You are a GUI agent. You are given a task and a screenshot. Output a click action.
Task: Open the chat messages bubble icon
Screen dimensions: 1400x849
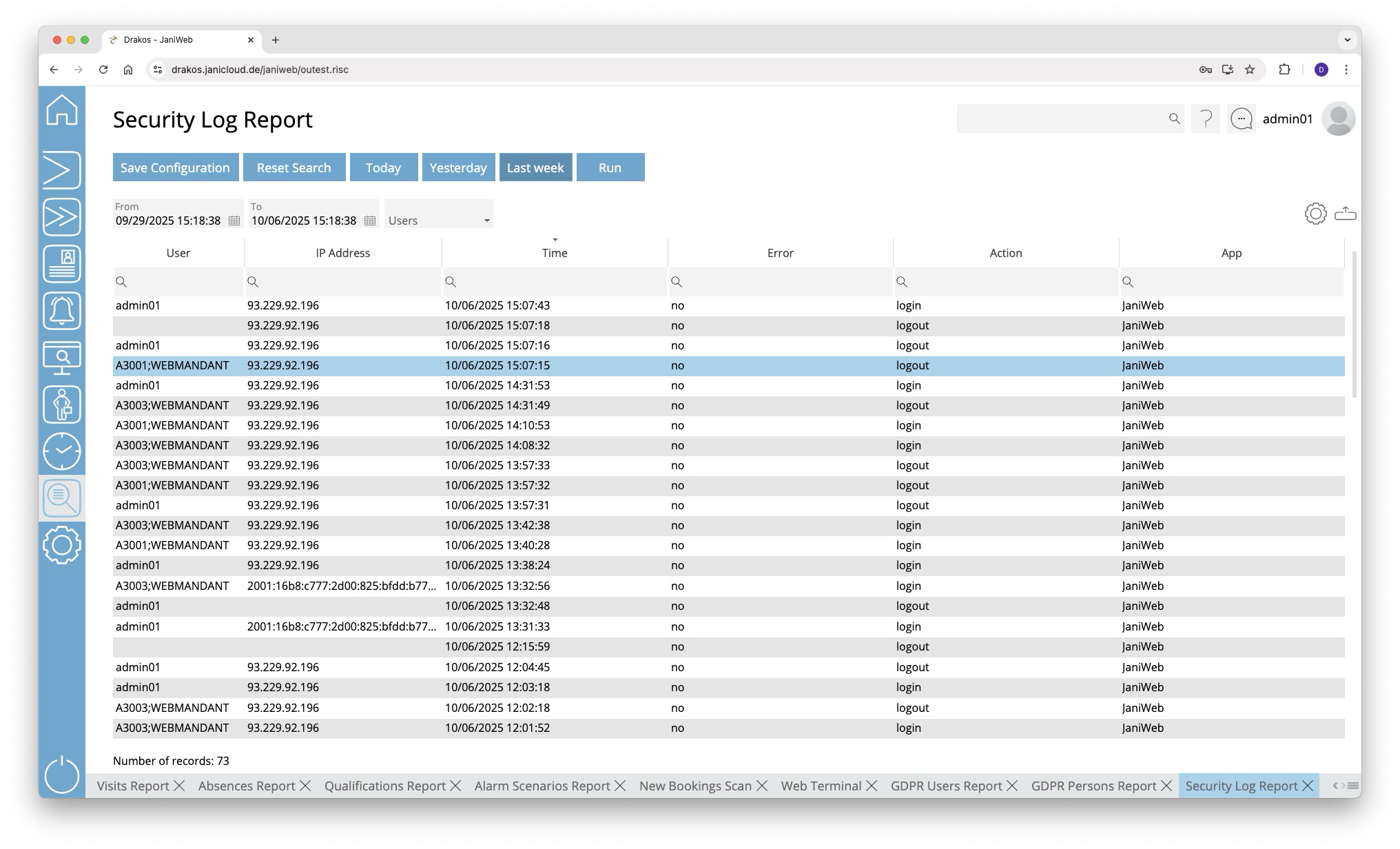[x=1242, y=119]
